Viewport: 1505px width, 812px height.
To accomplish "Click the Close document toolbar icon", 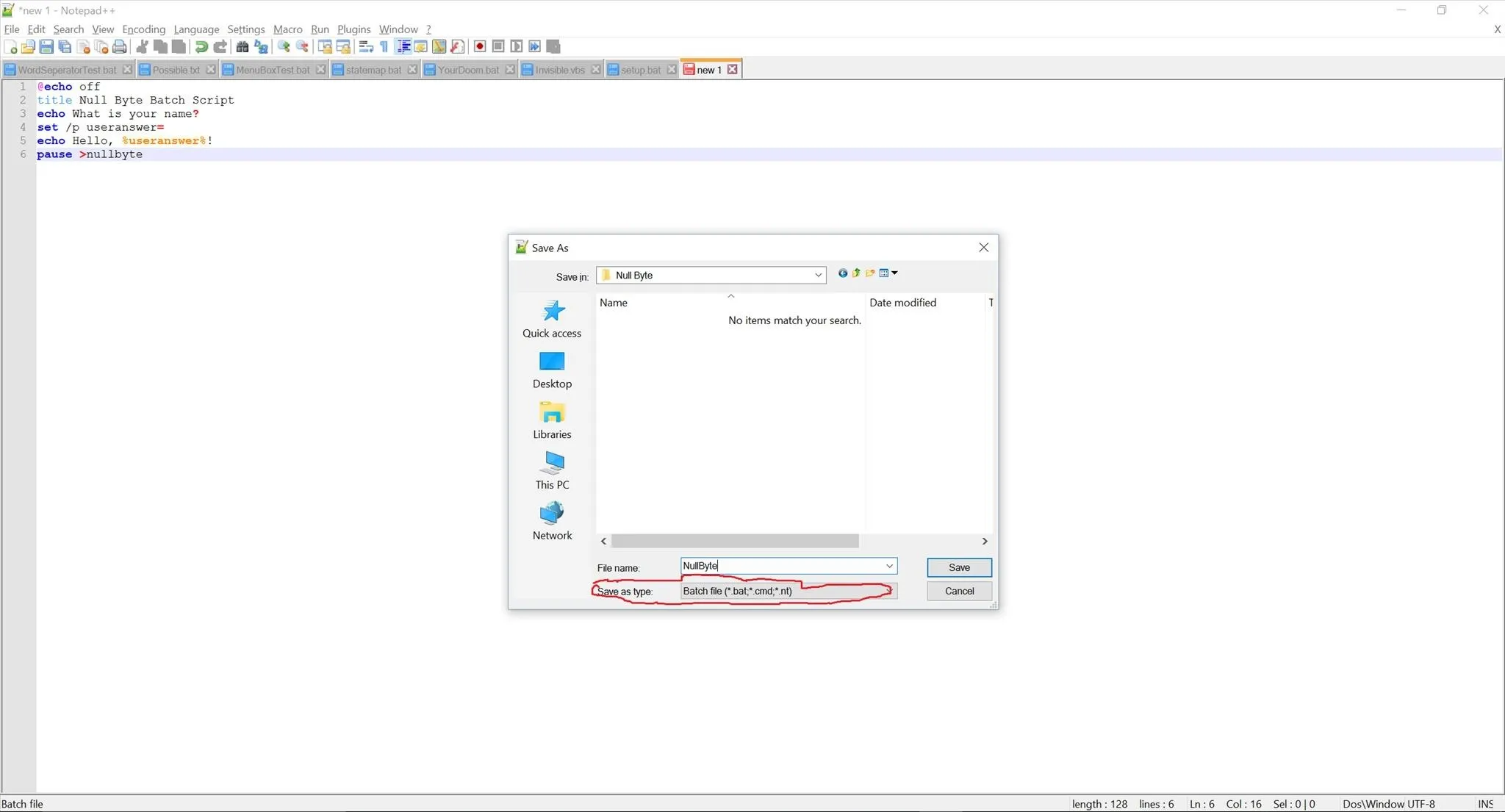I will (83, 47).
